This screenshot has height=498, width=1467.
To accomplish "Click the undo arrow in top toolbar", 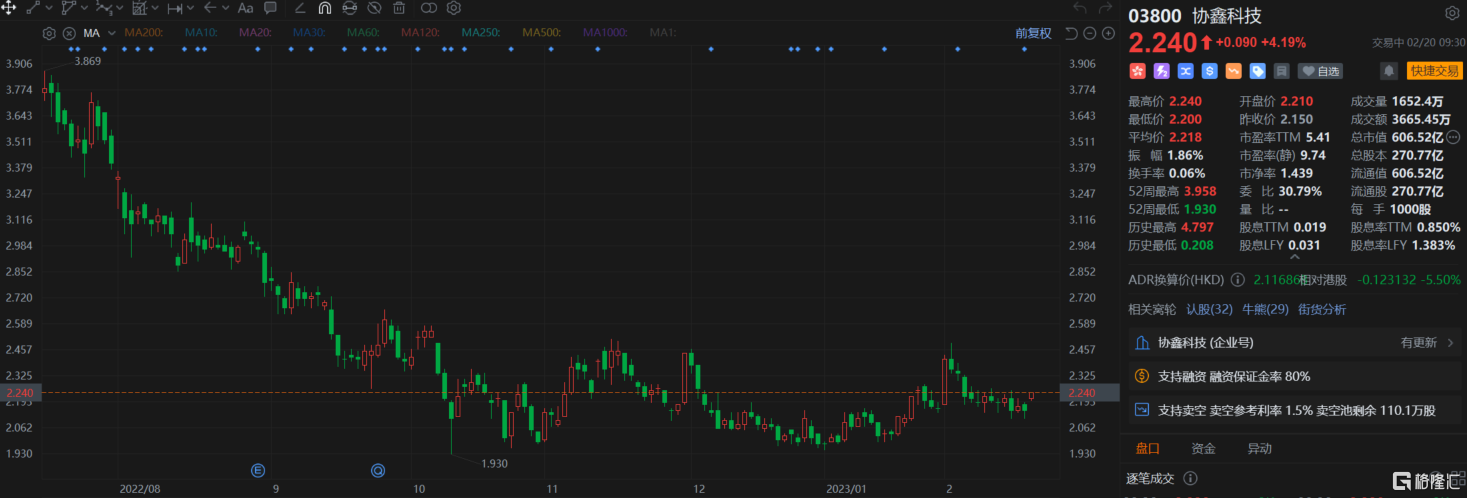I will click(x=1078, y=8).
